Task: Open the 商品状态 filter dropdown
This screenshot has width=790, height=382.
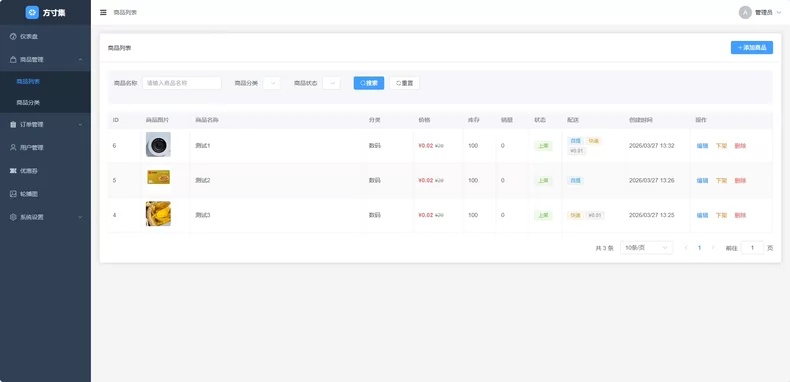Action: 332,83
